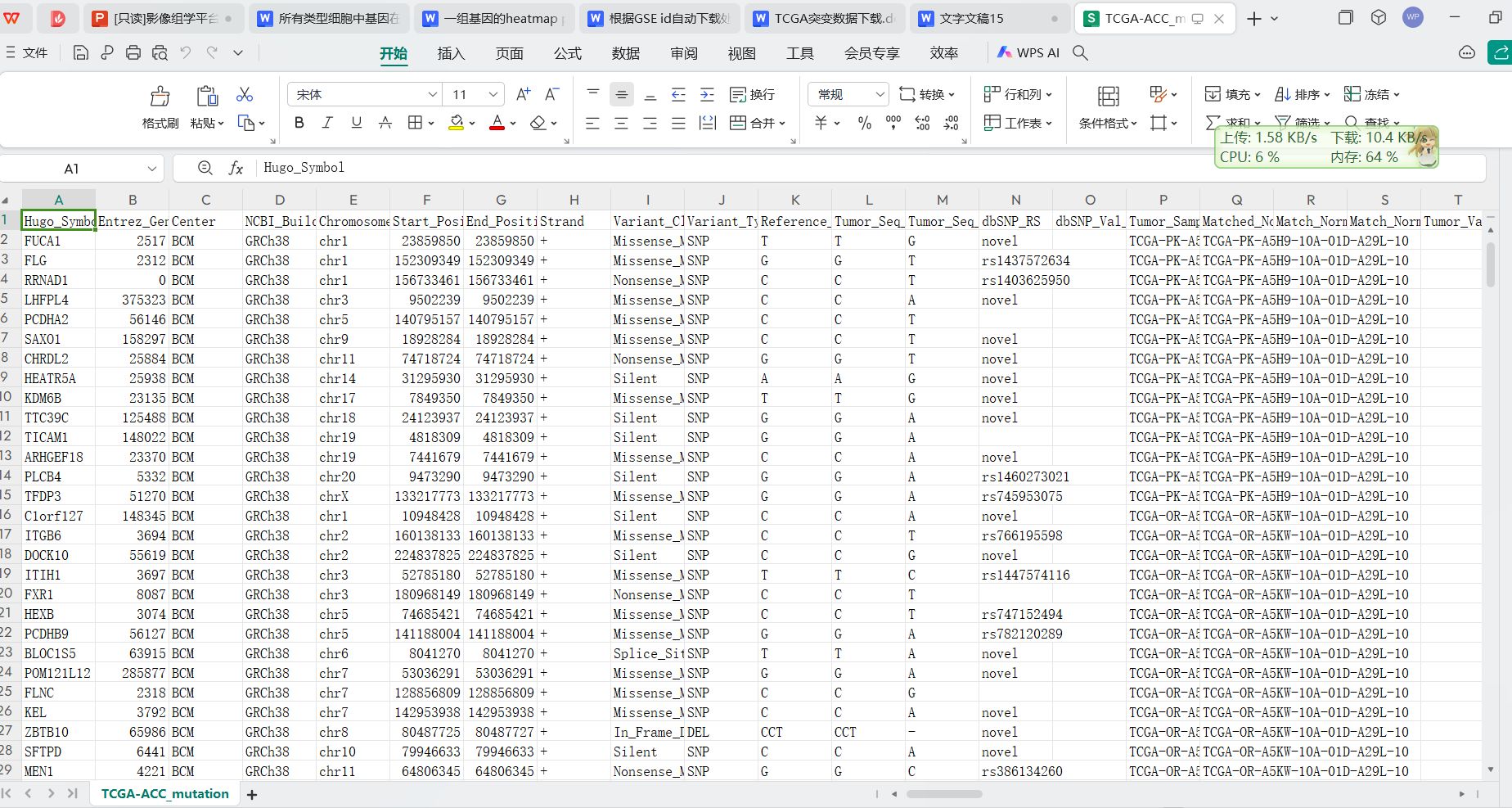Click the Save icon in quick toolbar
This screenshot has width=1512, height=808.
pyautogui.click(x=80, y=52)
